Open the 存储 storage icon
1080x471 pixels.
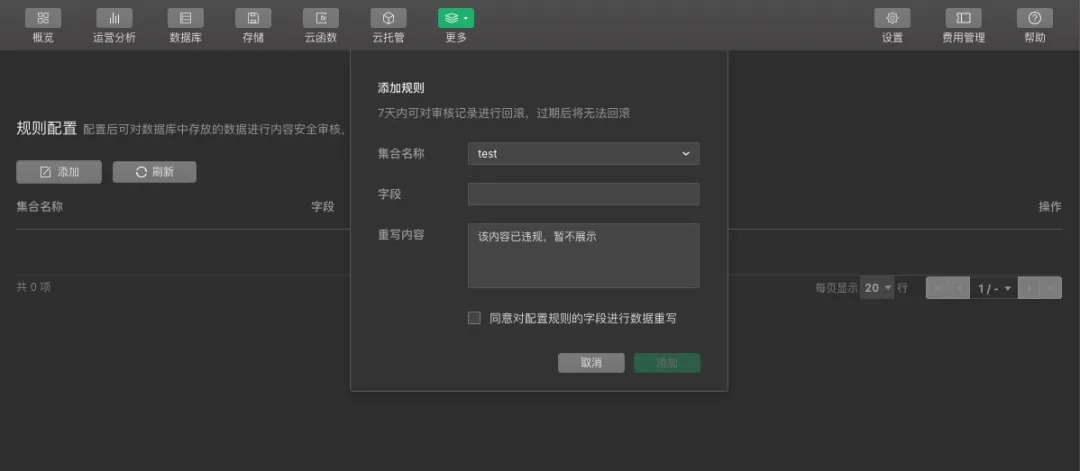pyautogui.click(x=253, y=19)
